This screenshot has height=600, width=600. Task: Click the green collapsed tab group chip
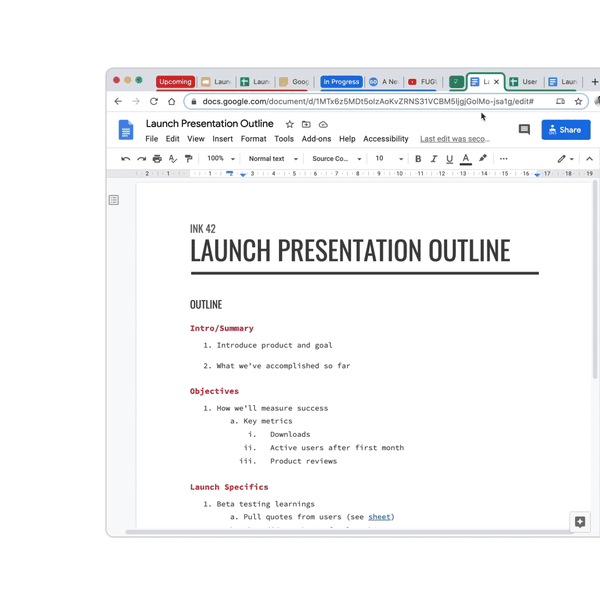point(456,82)
